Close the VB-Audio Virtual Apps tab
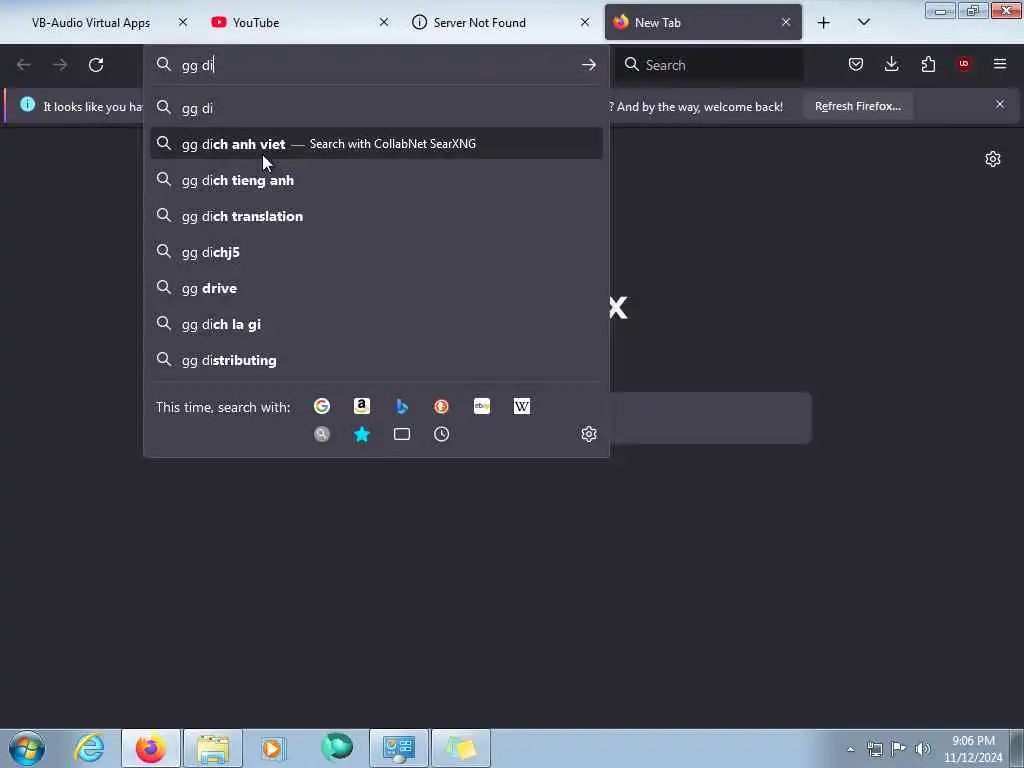The width and height of the screenshot is (1024, 768). click(183, 22)
